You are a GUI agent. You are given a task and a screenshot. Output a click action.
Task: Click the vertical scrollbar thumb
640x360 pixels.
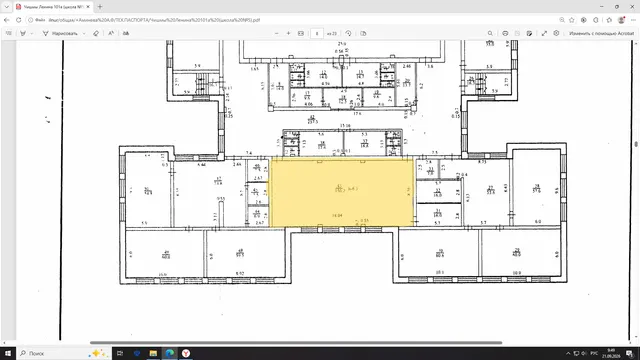tap(636, 144)
